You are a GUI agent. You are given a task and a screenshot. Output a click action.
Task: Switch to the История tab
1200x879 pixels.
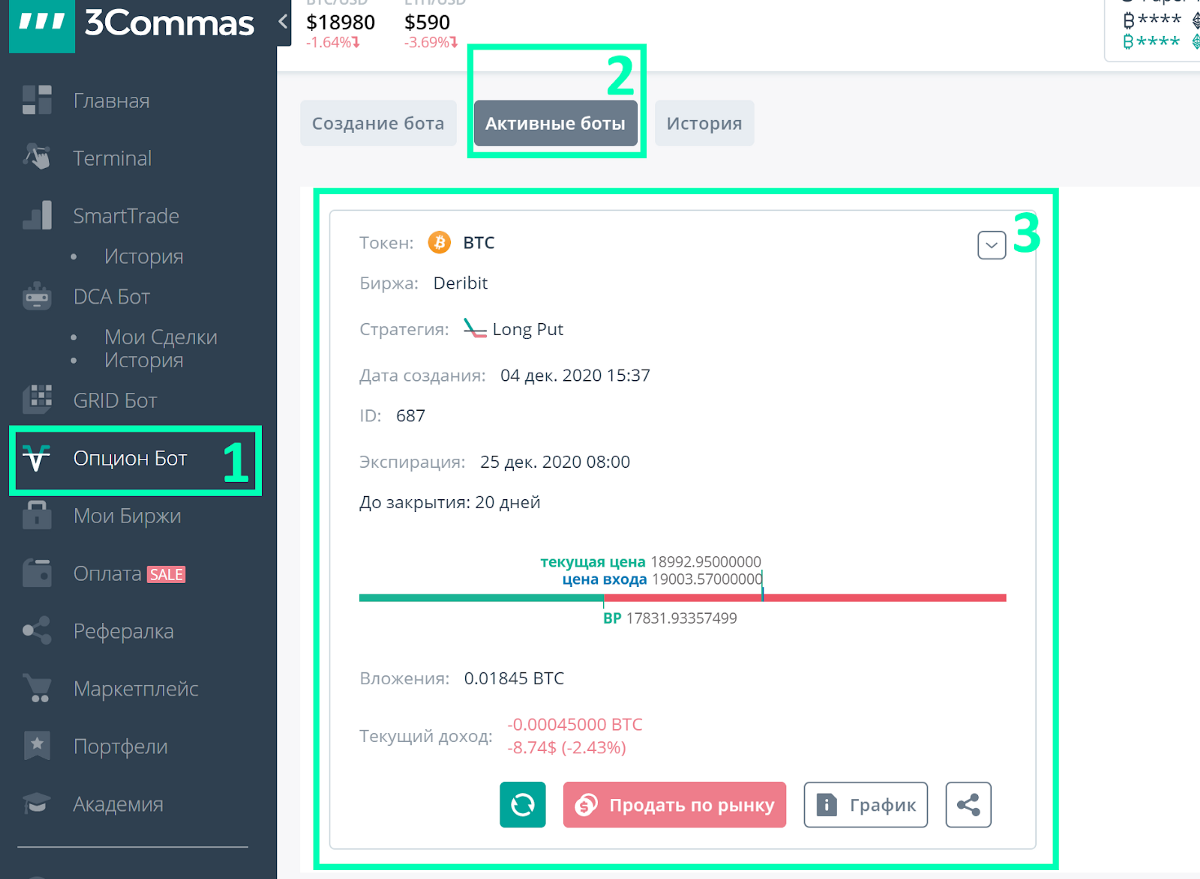pyautogui.click(x=704, y=124)
